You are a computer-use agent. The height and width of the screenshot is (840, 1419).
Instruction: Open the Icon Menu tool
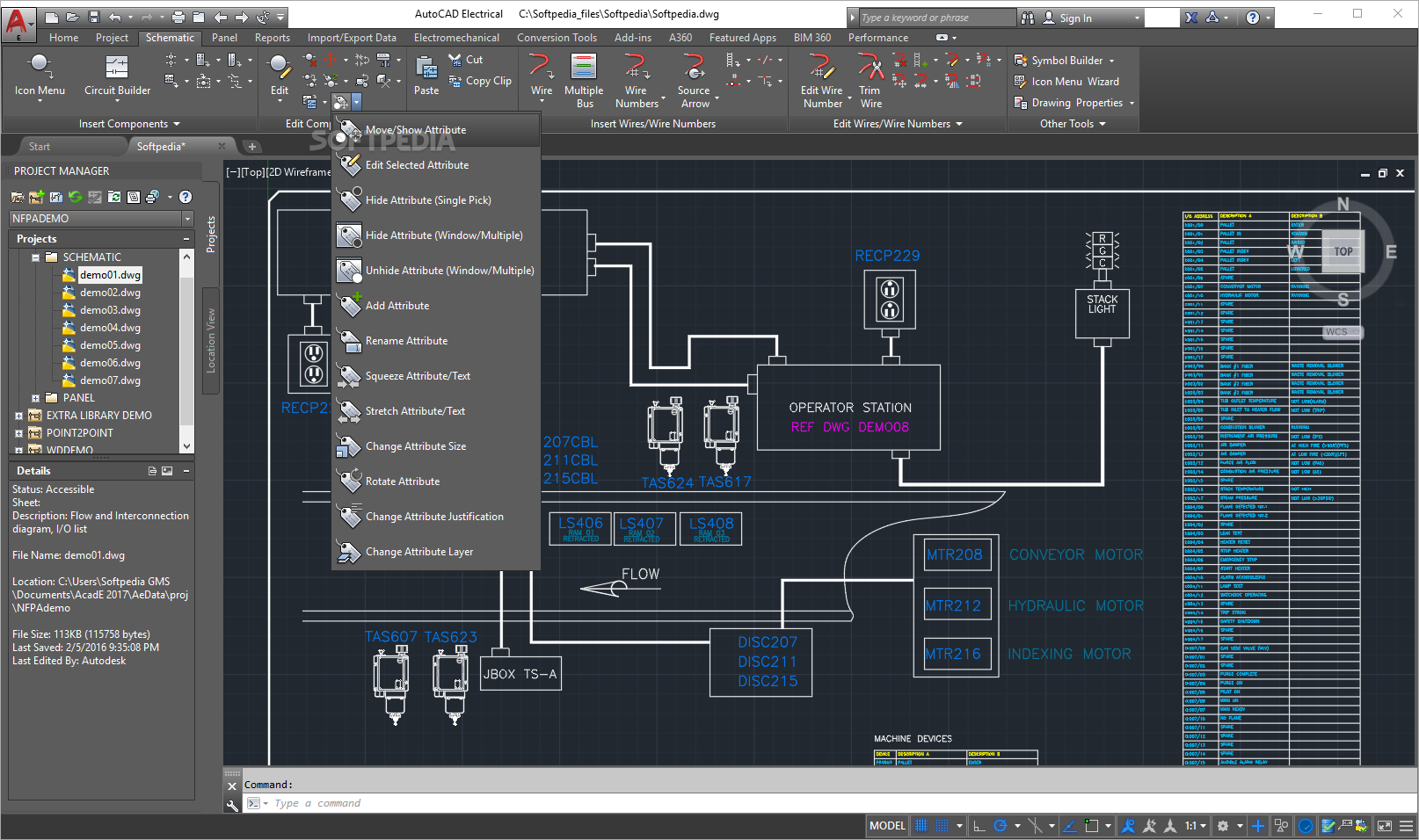(40, 76)
